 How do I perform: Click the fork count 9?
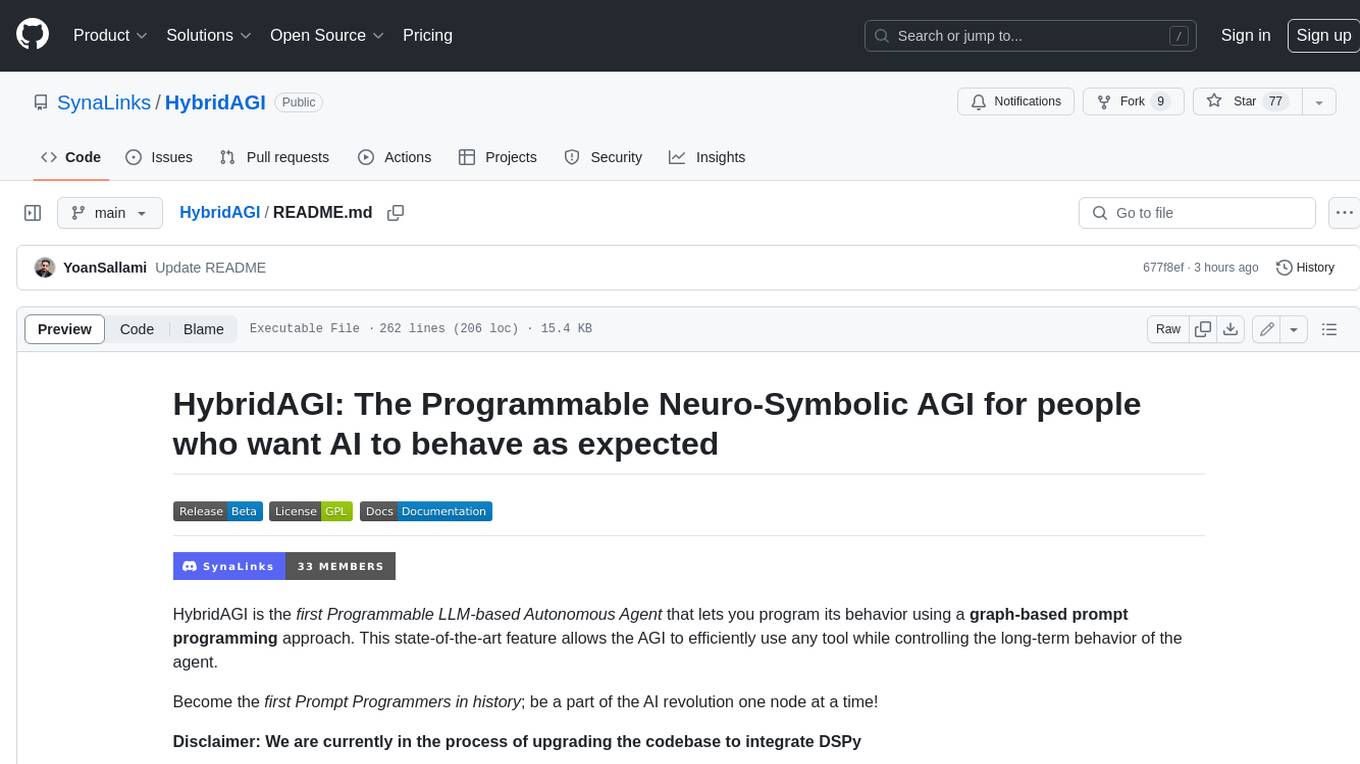click(x=1160, y=102)
